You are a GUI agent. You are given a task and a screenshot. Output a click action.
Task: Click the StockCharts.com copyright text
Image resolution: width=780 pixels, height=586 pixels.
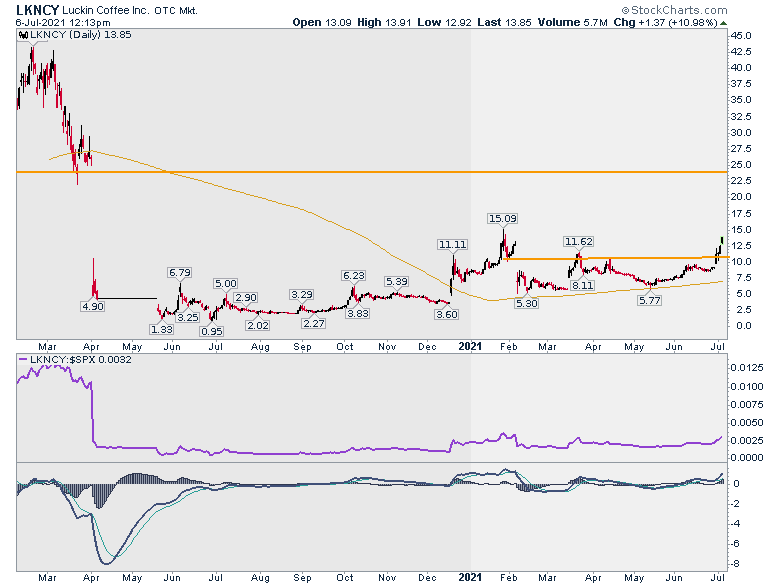pyautogui.click(x=675, y=10)
